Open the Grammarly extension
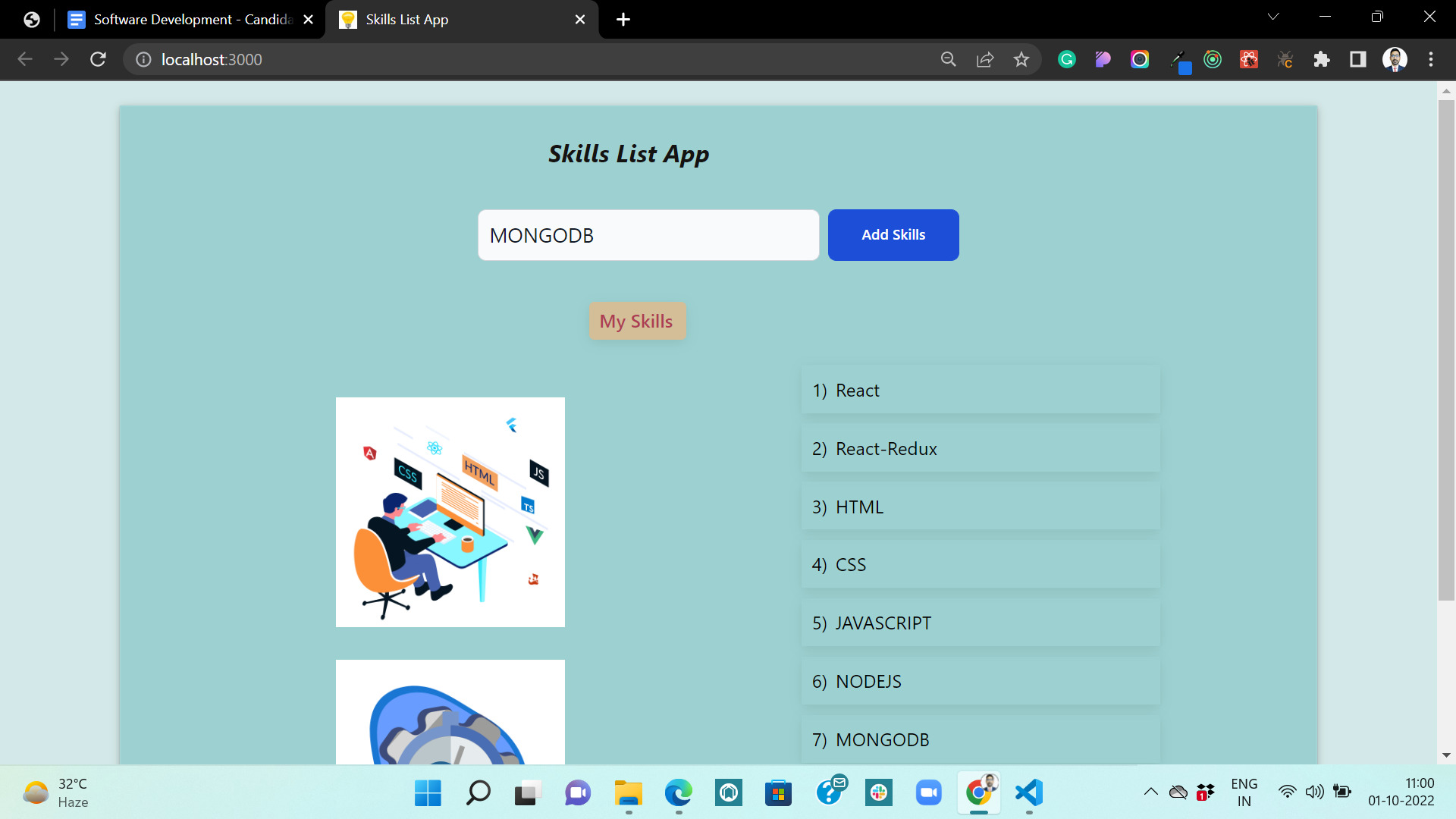Image resolution: width=1456 pixels, height=819 pixels. [1067, 59]
